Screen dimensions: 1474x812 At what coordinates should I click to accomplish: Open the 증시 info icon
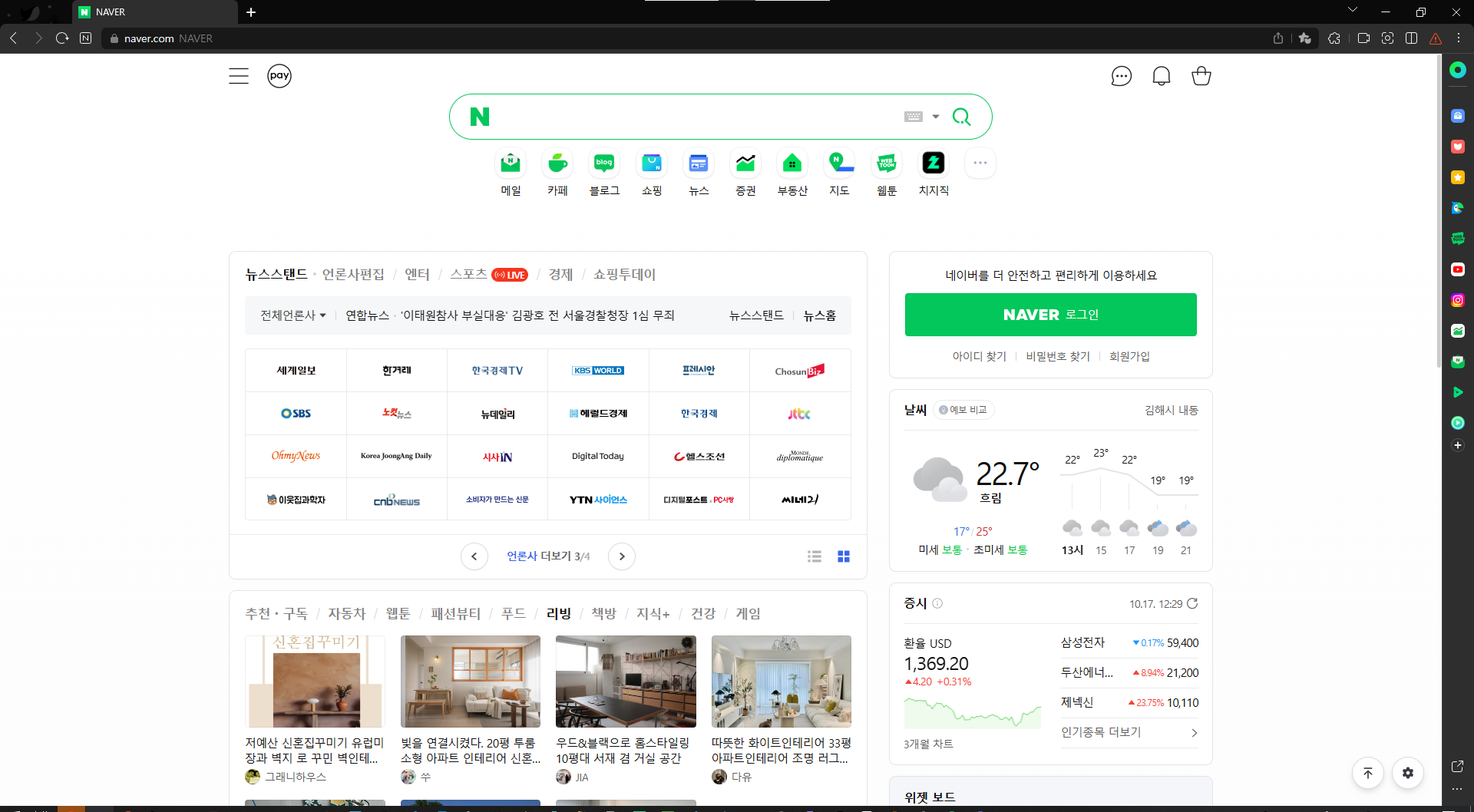pos(937,603)
